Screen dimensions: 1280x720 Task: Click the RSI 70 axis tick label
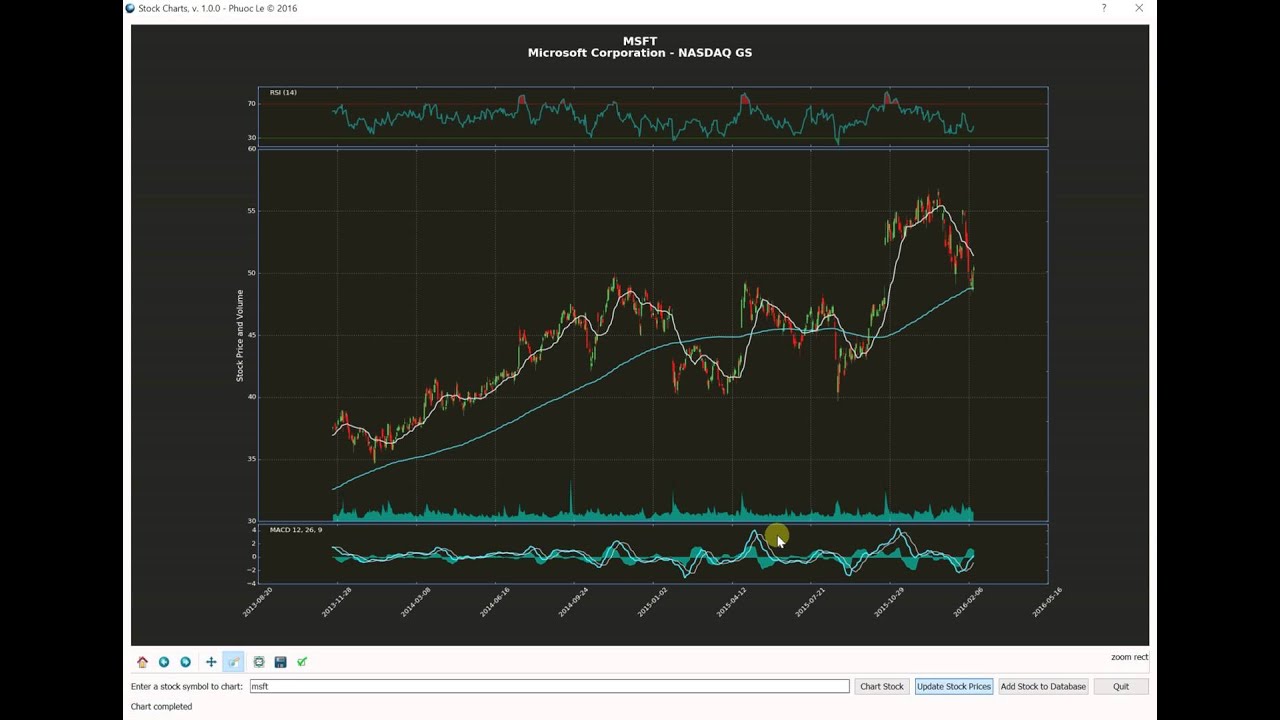pyautogui.click(x=252, y=103)
